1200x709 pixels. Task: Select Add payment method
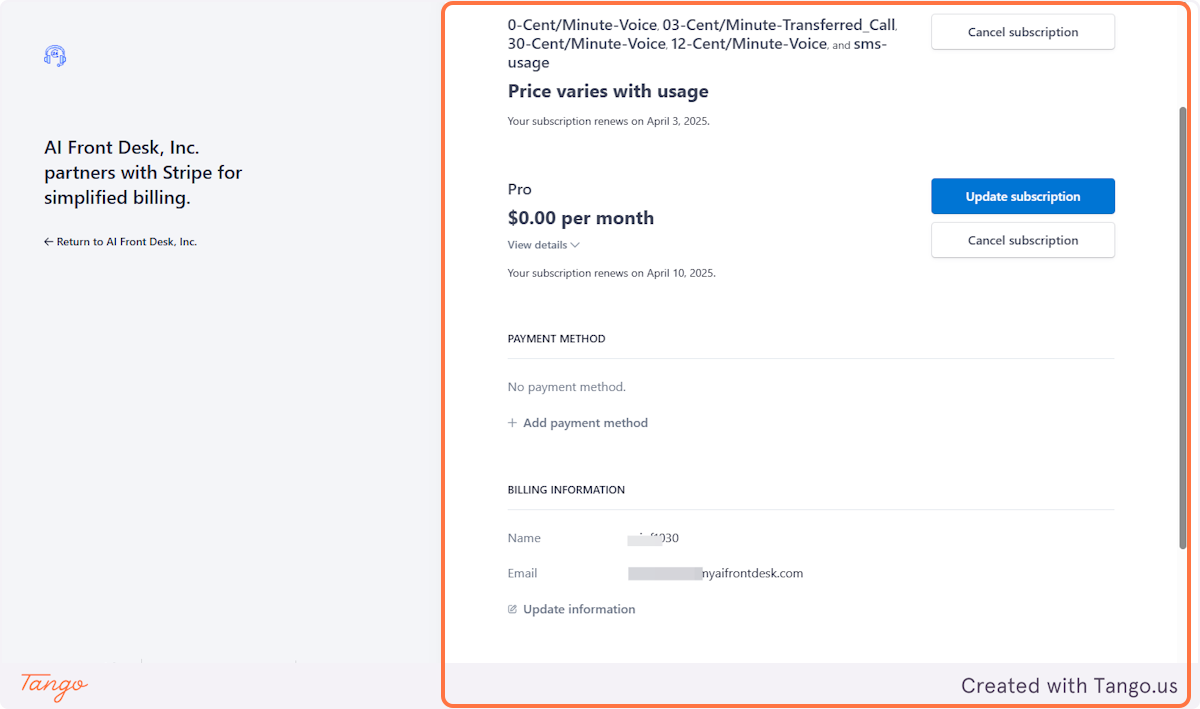click(x=585, y=422)
